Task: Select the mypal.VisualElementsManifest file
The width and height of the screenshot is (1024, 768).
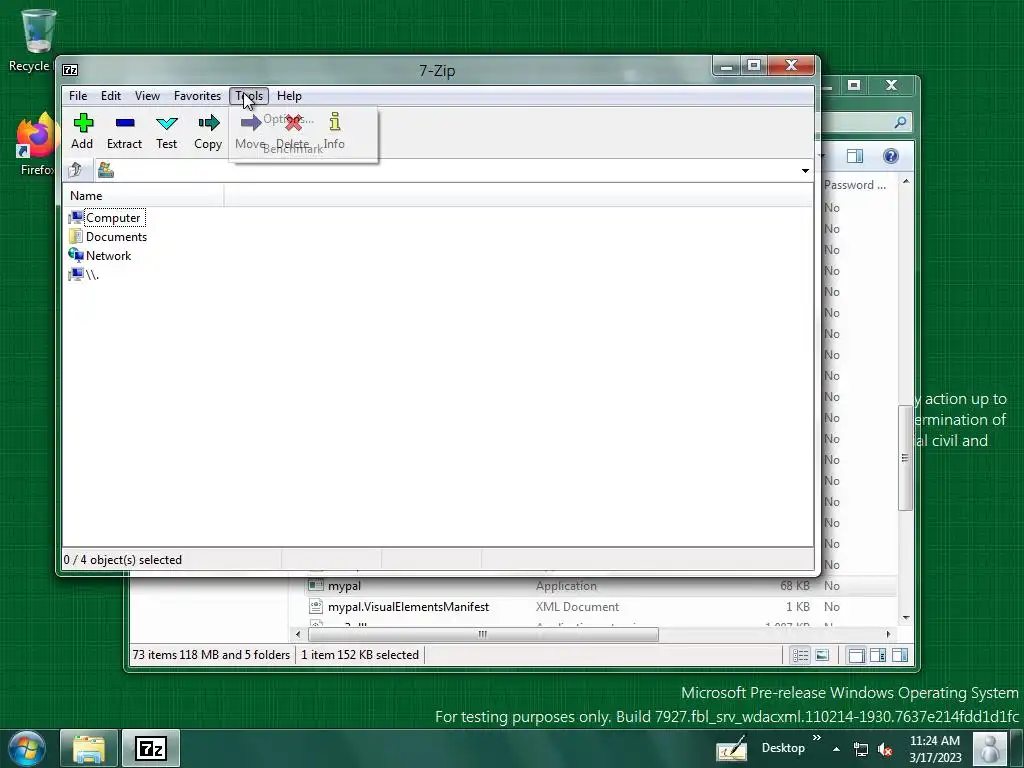Action: coord(408,607)
